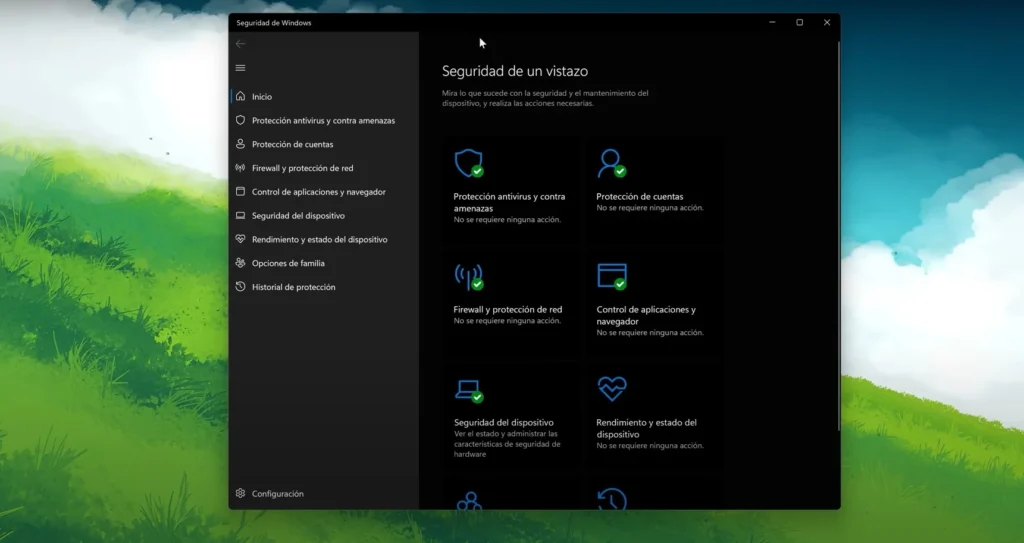Close the Seguridad de Windows window

click(827, 22)
